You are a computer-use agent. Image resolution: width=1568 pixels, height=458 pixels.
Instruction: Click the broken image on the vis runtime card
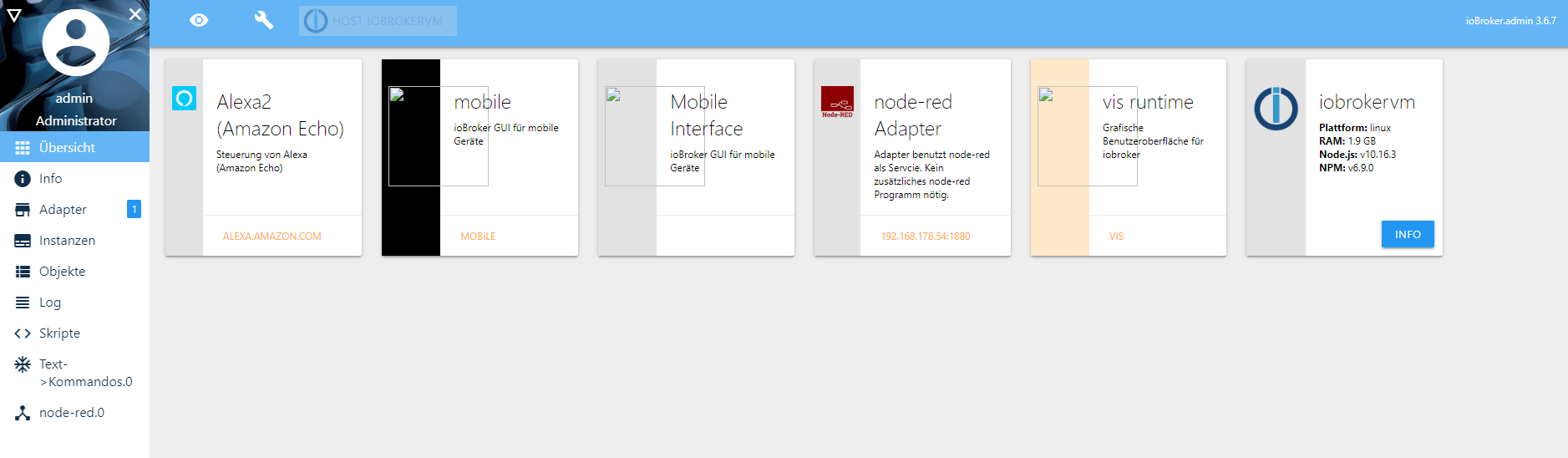(1087, 136)
